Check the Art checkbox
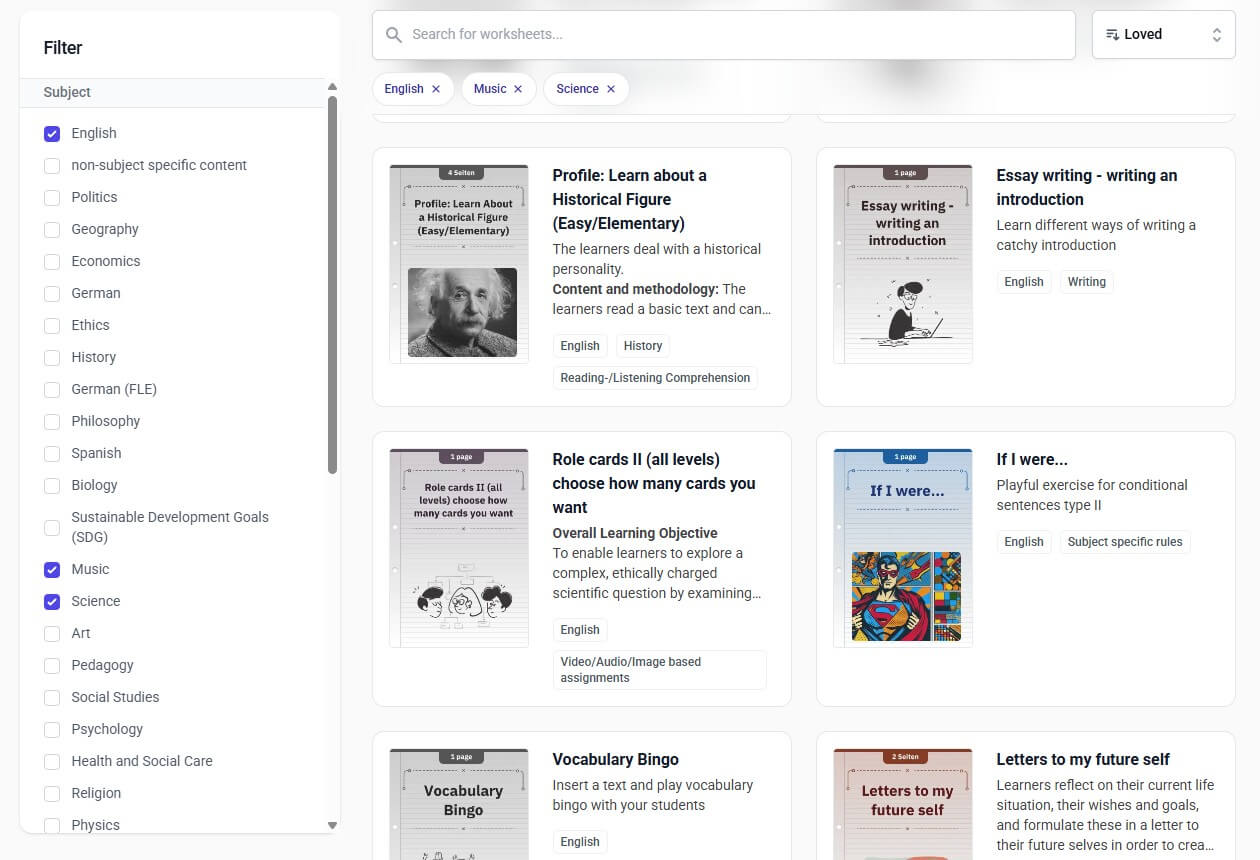 pos(52,633)
